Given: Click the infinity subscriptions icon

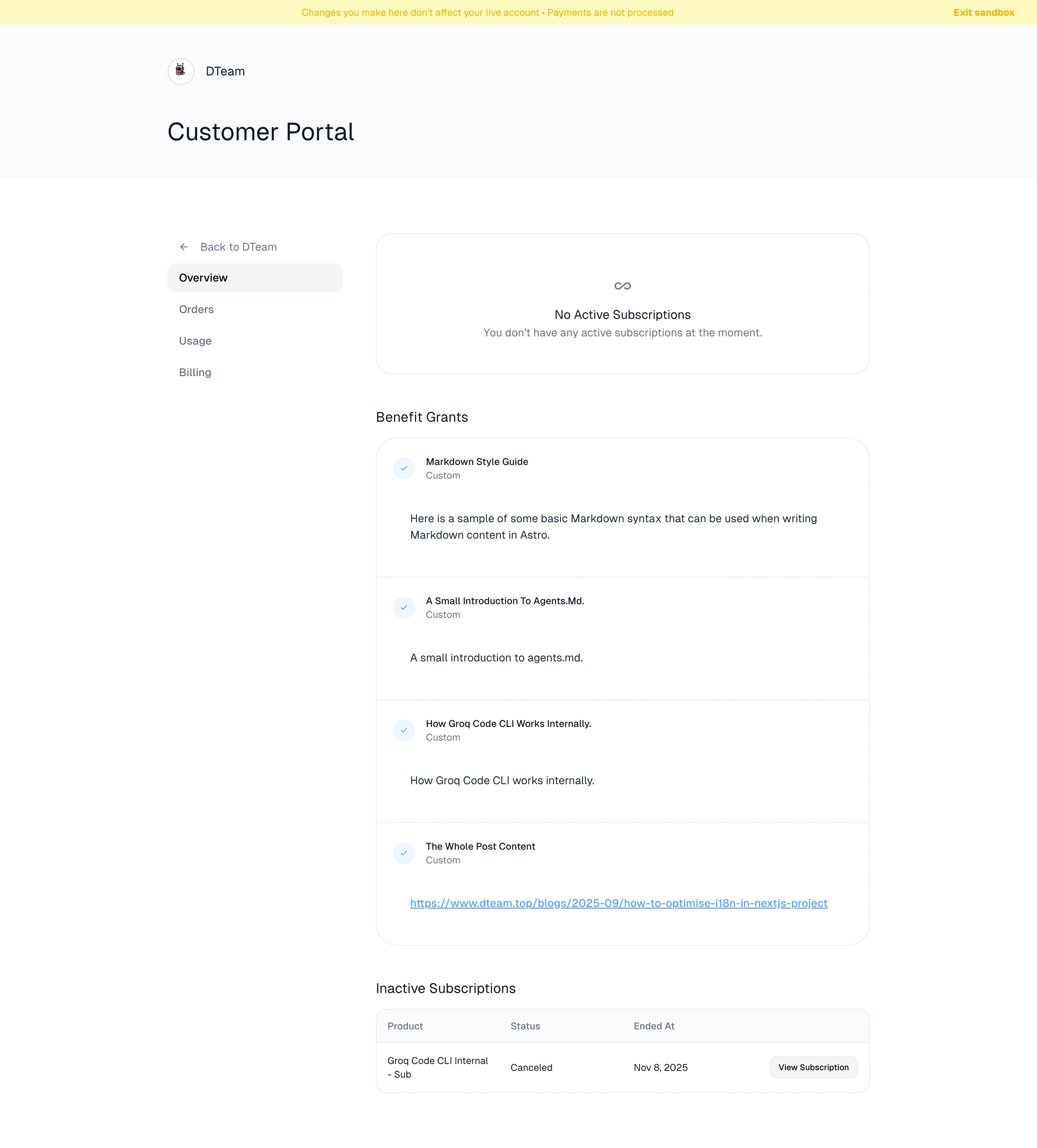Looking at the screenshot, I should coord(622,286).
